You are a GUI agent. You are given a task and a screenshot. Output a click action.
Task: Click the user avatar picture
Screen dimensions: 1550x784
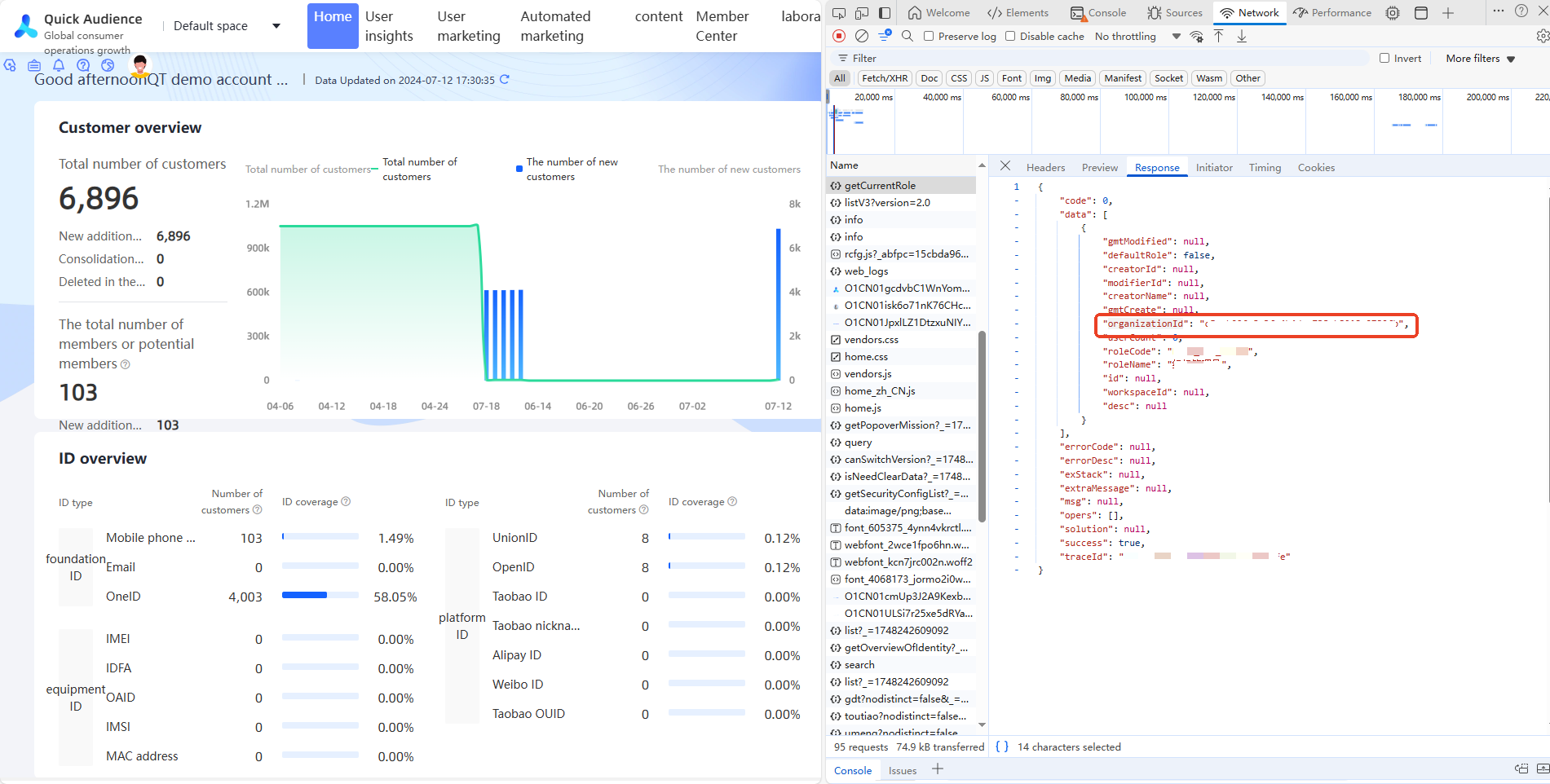pos(140,65)
